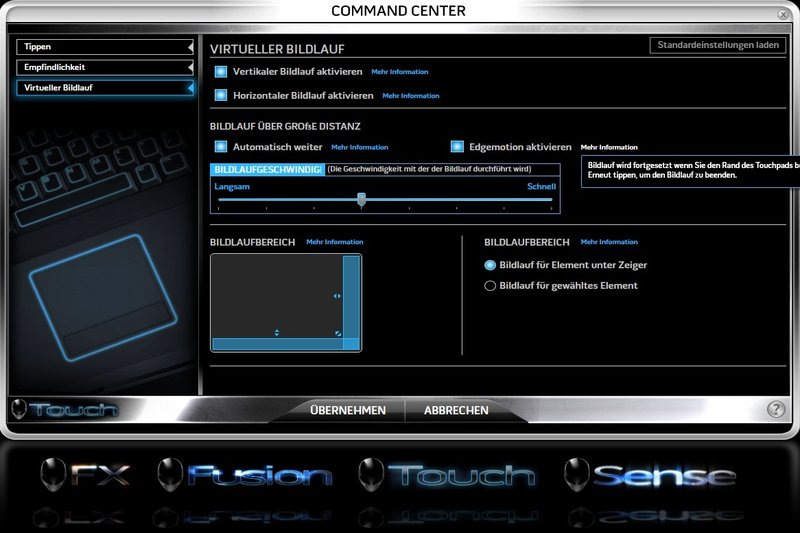Open Mehr Information for Automatisch weiter
The height and width of the screenshot is (533, 800).
click(360, 147)
